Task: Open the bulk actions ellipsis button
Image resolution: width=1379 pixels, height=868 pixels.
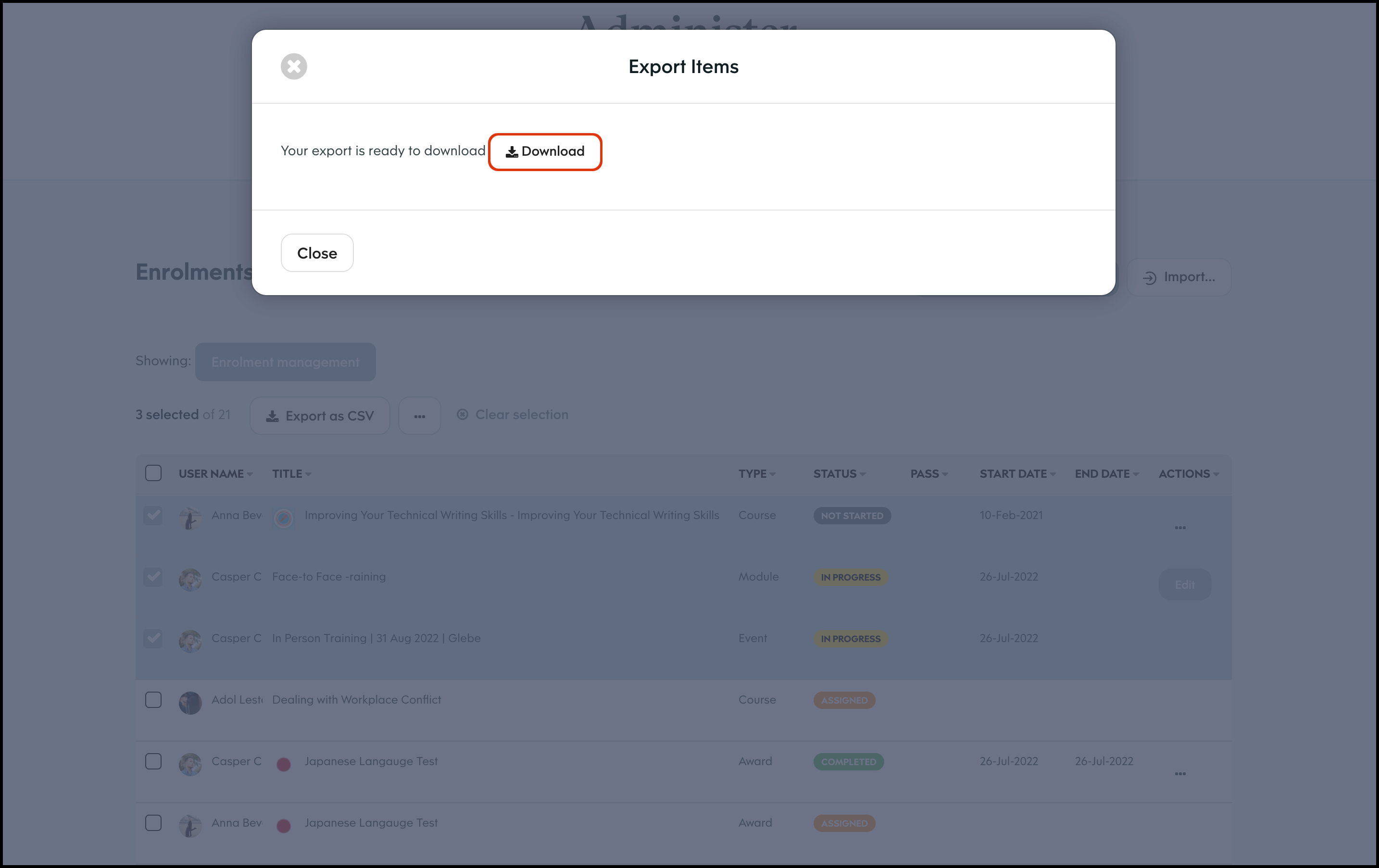Action: 419,416
